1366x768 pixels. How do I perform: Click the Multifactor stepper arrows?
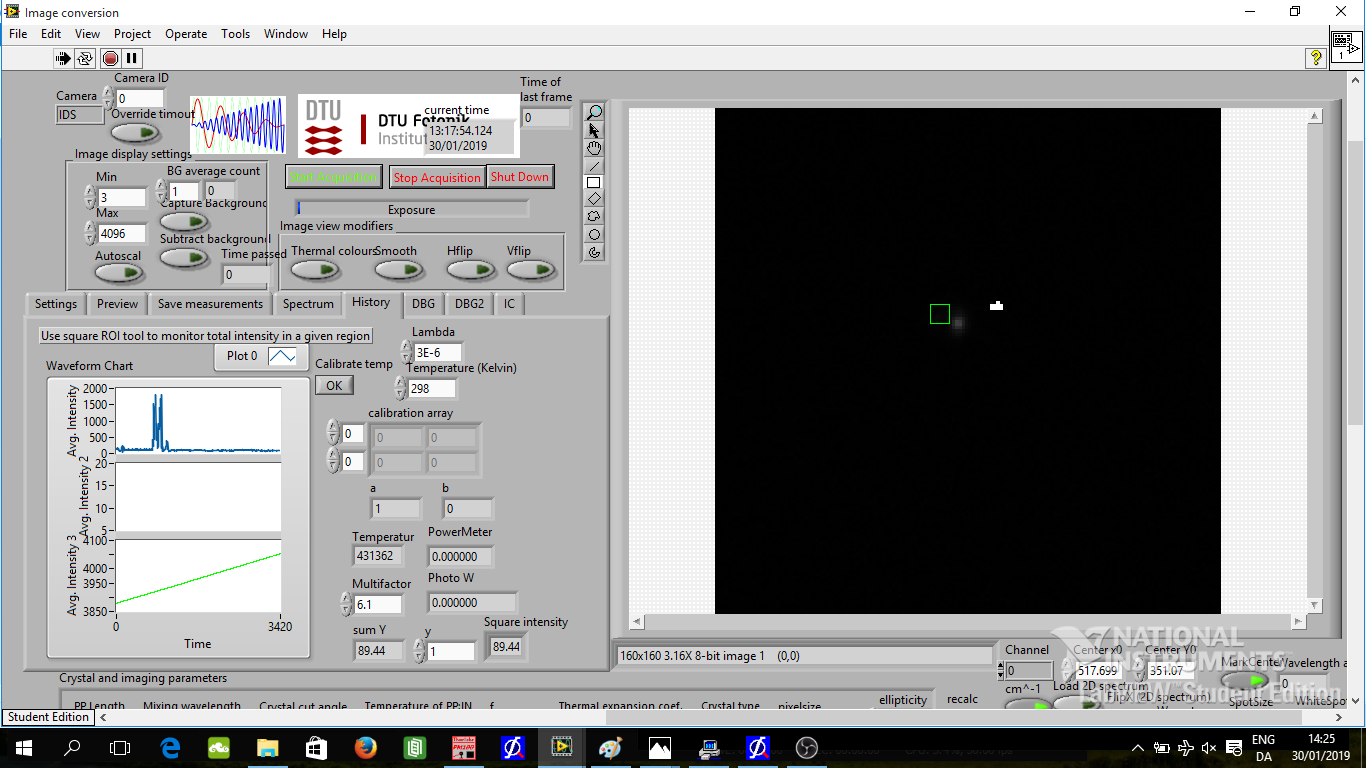347,604
